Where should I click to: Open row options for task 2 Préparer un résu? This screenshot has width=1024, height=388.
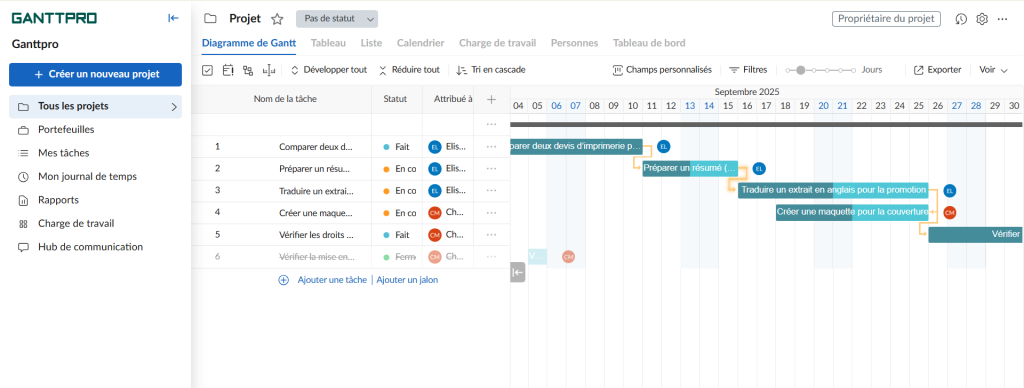(492, 169)
